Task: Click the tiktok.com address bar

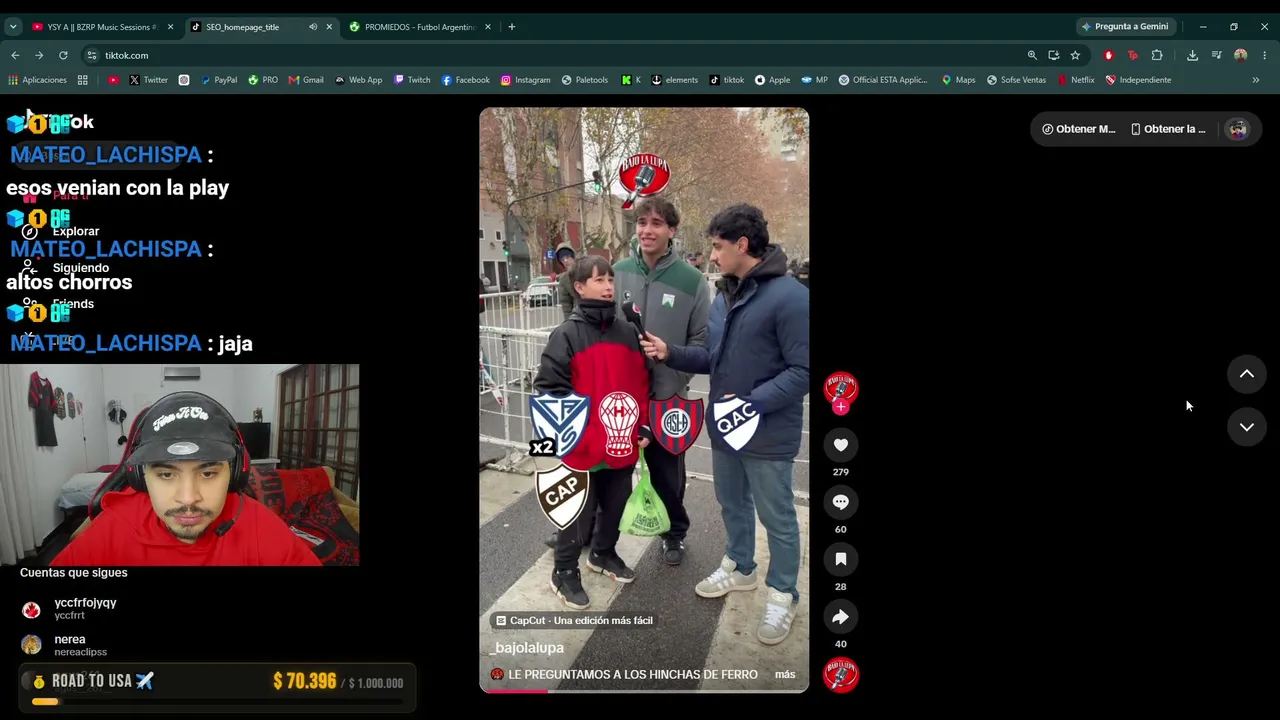Action: tap(560, 55)
